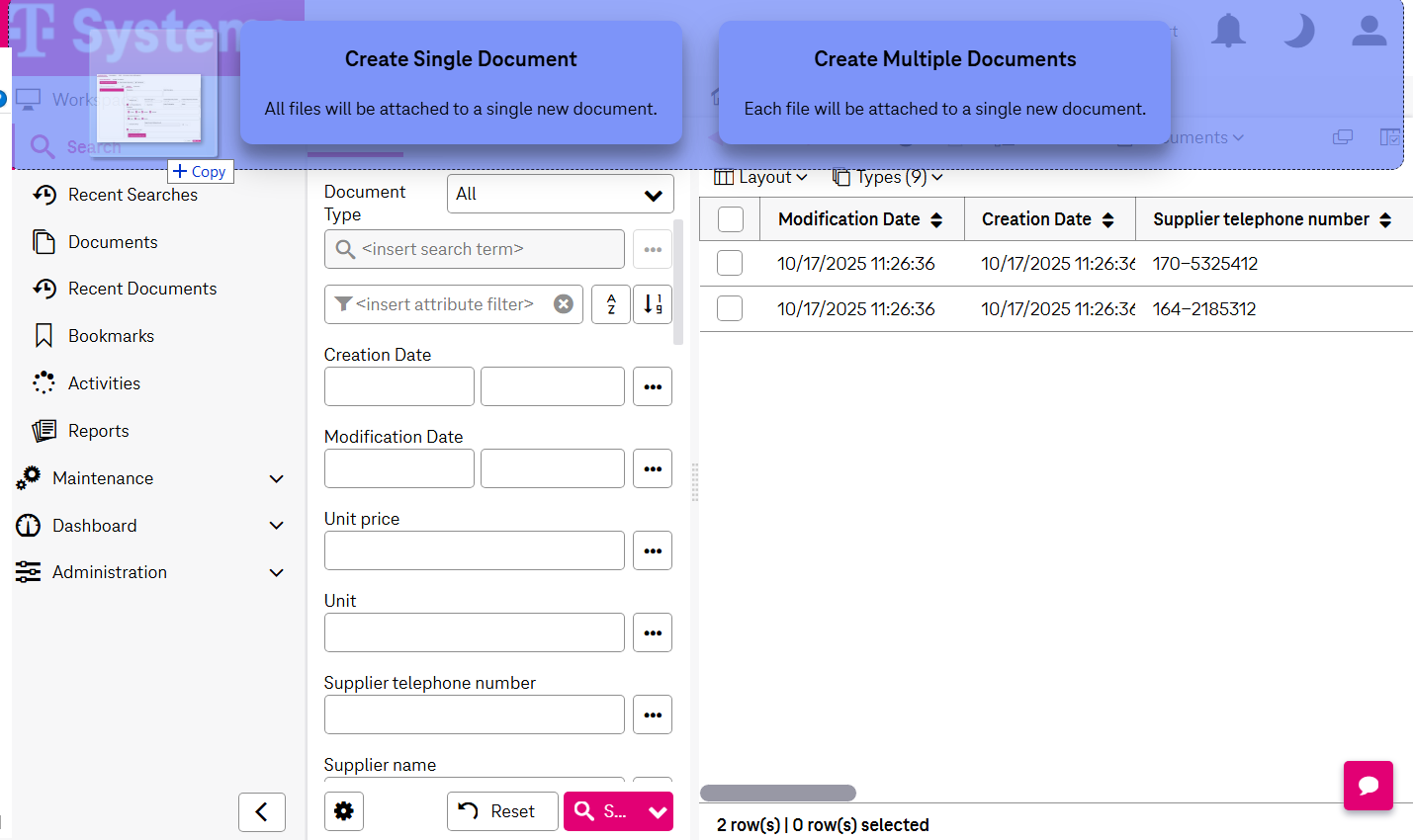Open search button dropdown arrow
Viewport: 1413px width, 840px height.
tap(658, 811)
